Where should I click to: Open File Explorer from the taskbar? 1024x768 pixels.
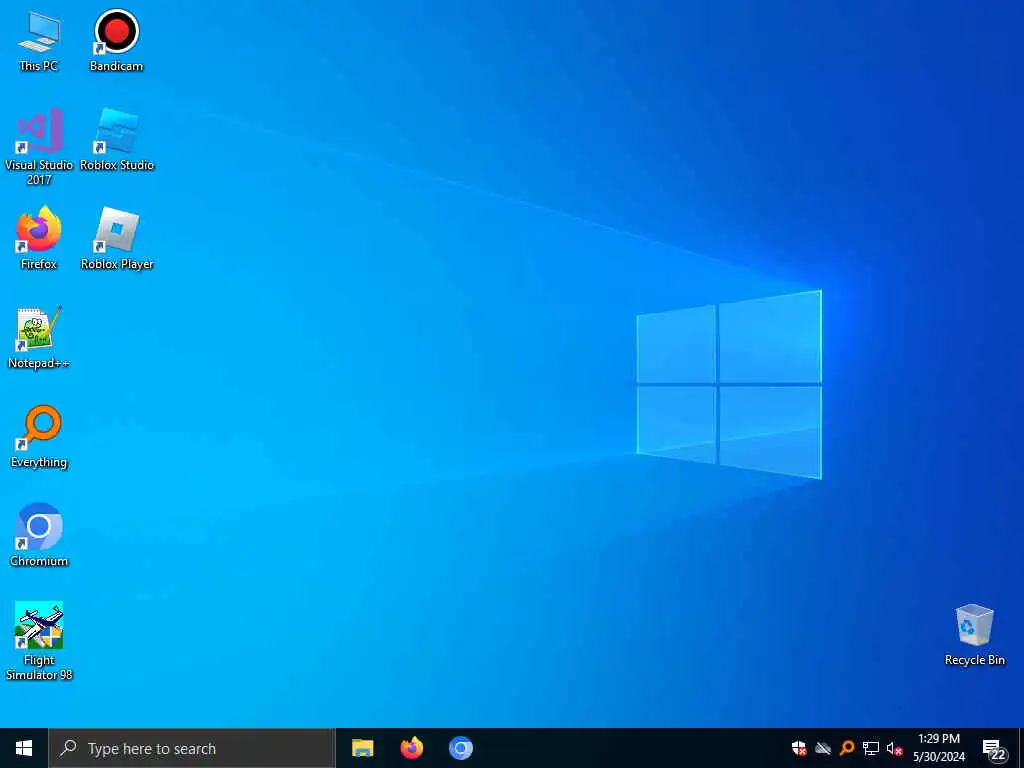pos(362,748)
